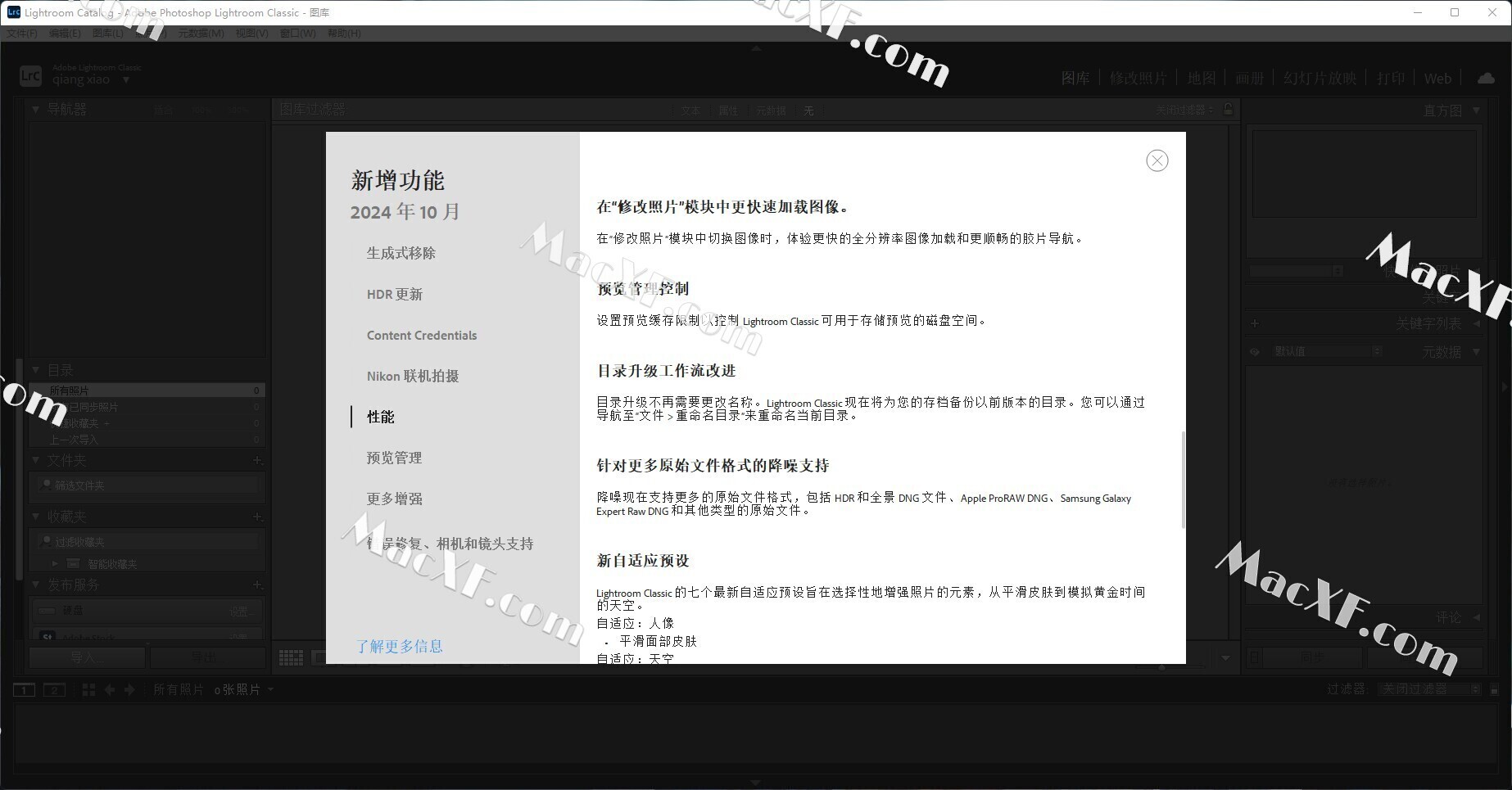Open the 窗口(W) menu
The height and width of the screenshot is (790, 1512).
coord(297,34)
